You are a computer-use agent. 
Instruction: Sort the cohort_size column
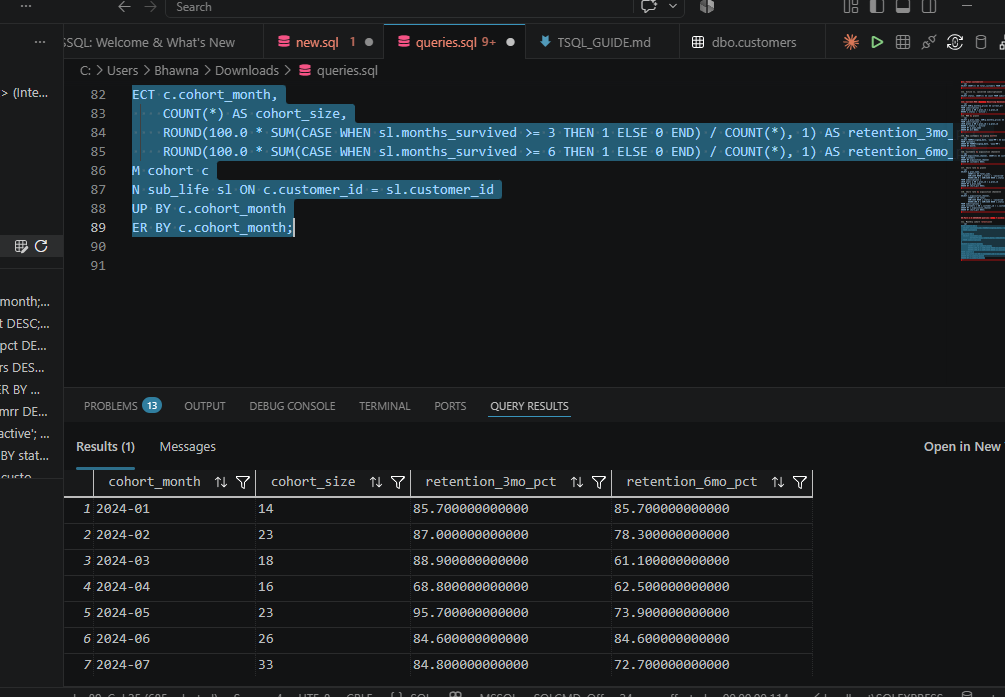[x=376, y=482]
